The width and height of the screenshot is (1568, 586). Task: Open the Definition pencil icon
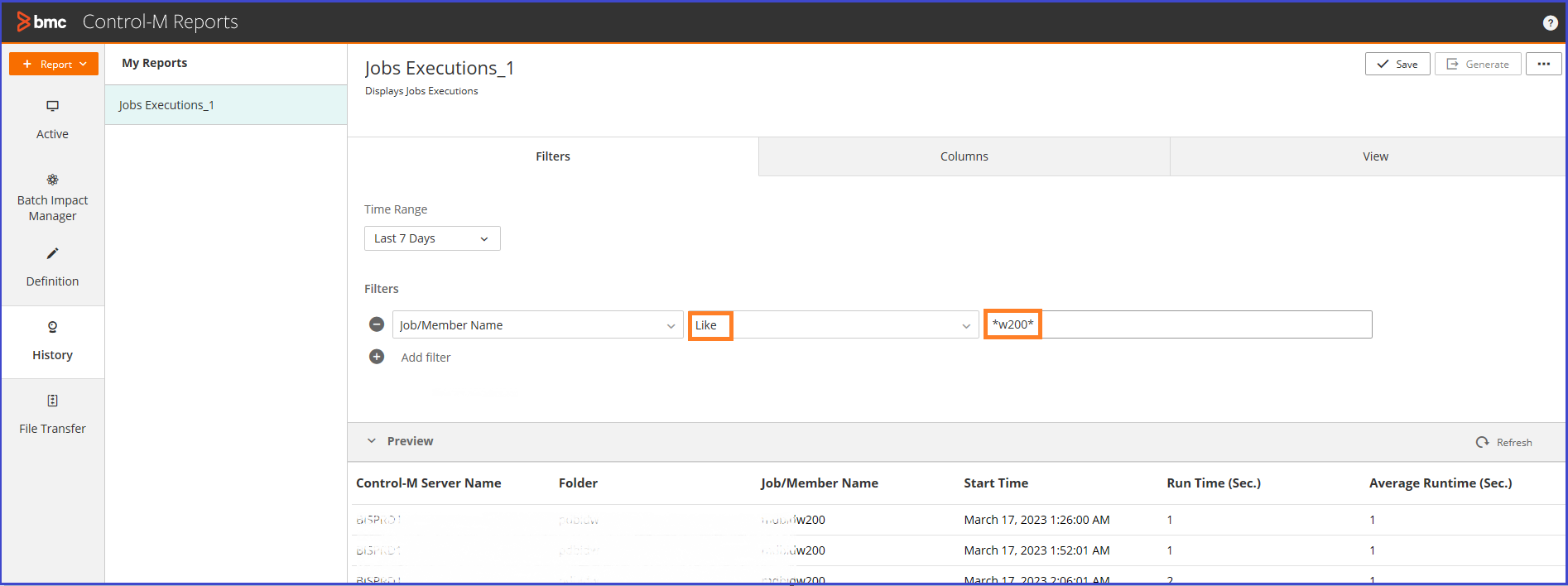tap(52, 253)
